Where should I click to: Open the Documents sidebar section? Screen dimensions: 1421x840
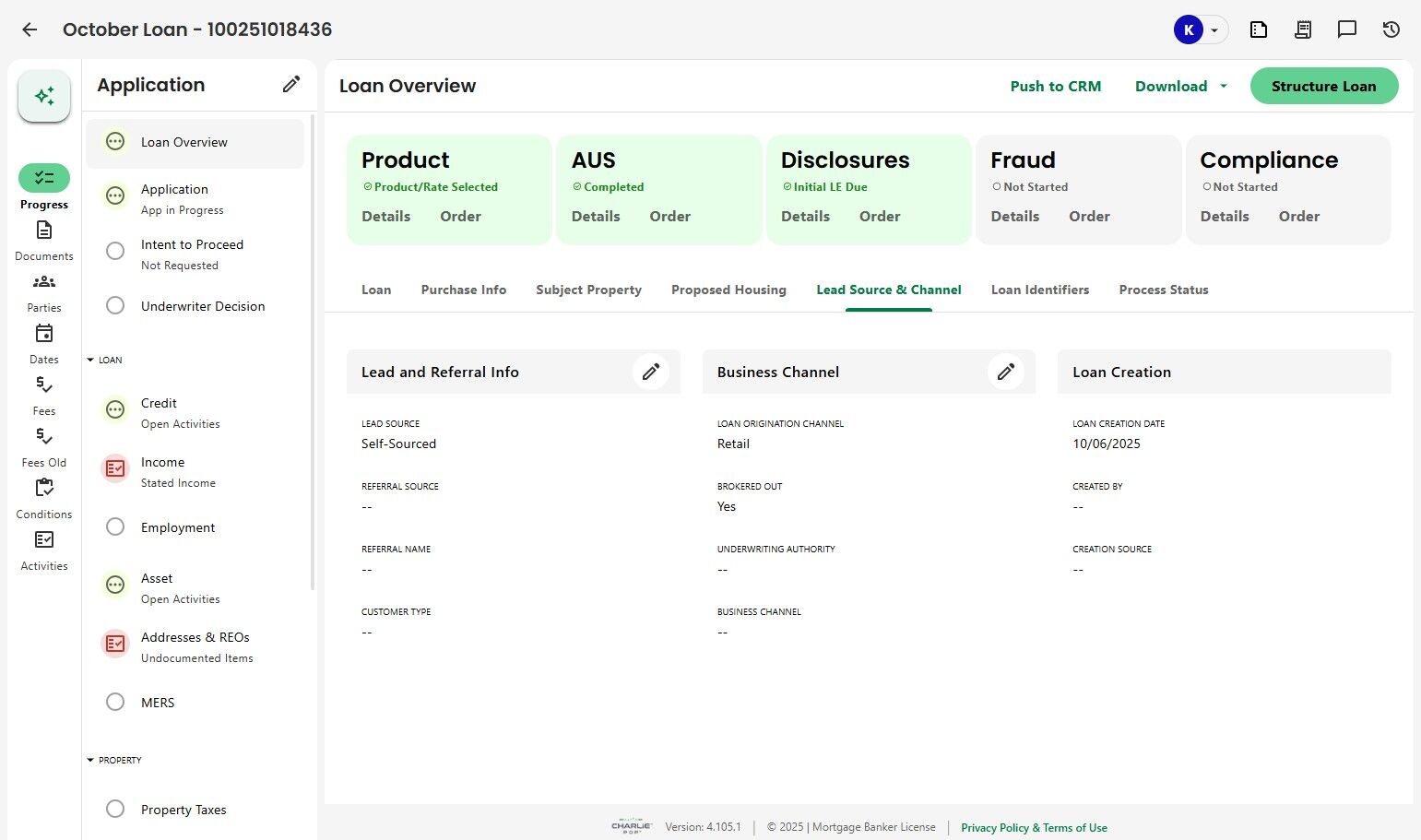(44, 240)
